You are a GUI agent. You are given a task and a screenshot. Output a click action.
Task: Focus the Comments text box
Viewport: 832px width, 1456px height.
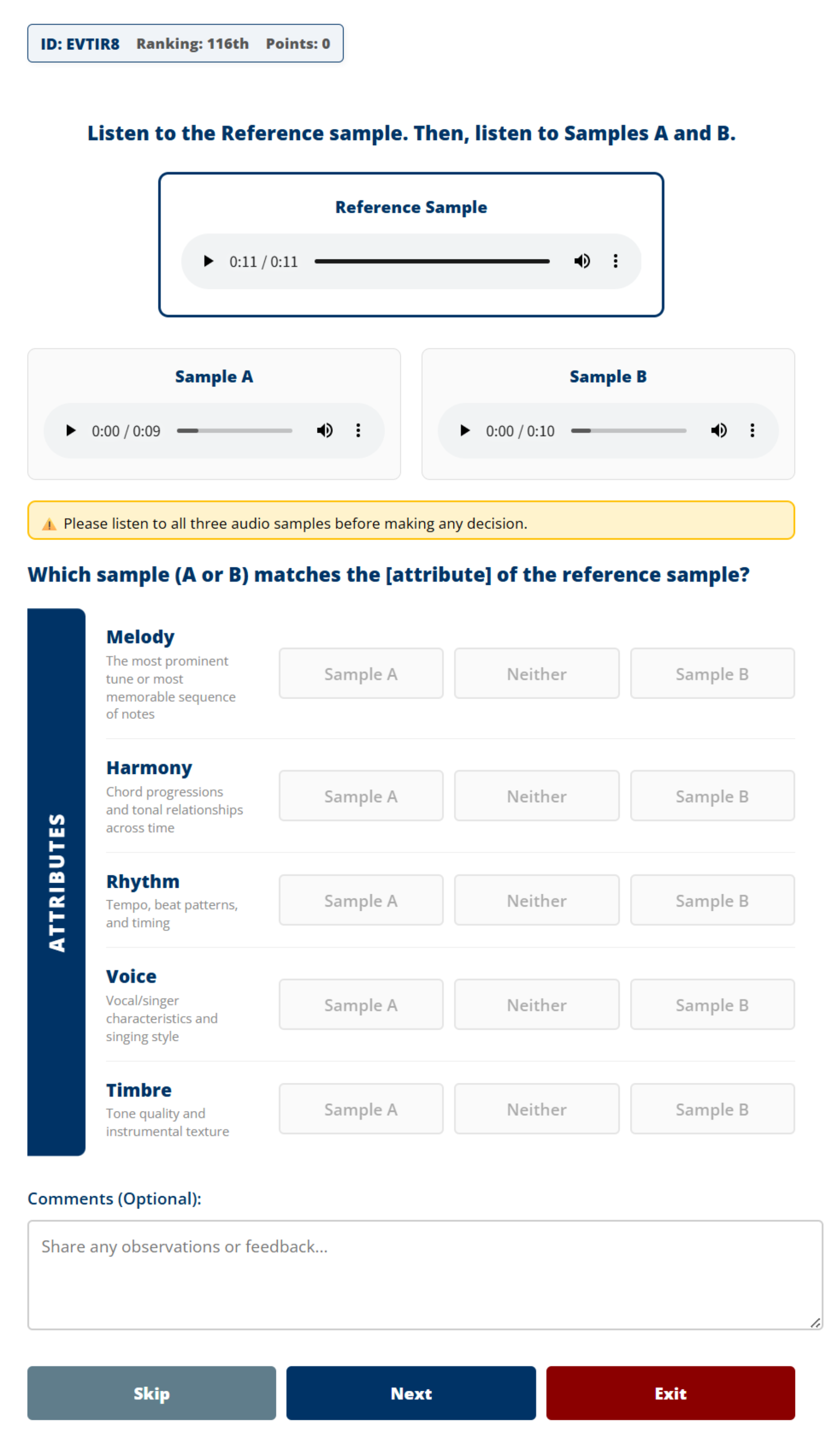tap(425, 1275)
